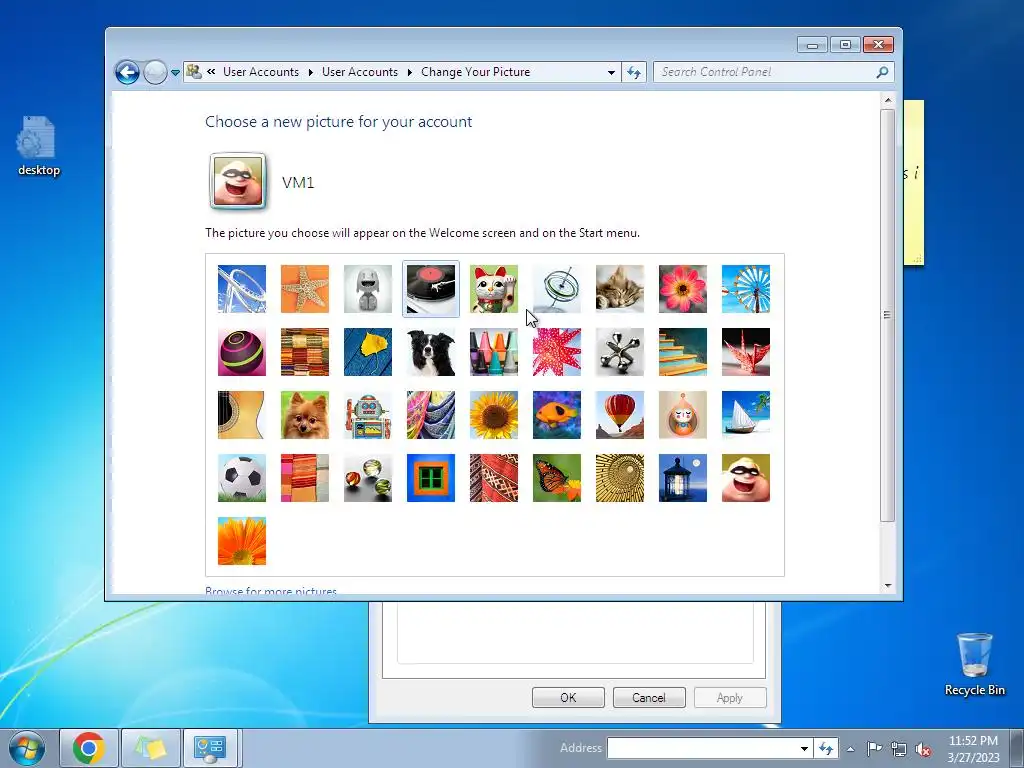Screen dimensions: 1024x768
Task: Select the roller coaster account picture
Action: pos(242,289)
